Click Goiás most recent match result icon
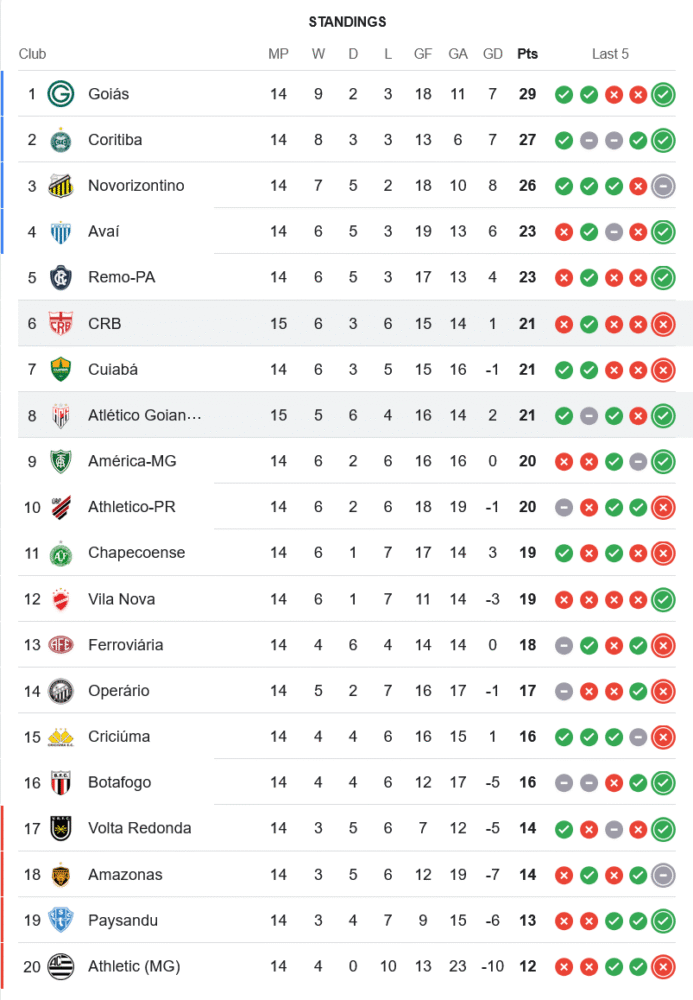This screenshot has height=1000, width=693. (x=662, y=95)
